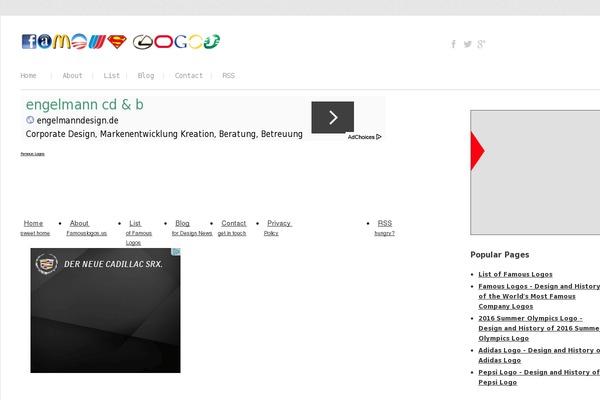
Task: Click the Corporate Design ad description text
Action: click(164, 134)
